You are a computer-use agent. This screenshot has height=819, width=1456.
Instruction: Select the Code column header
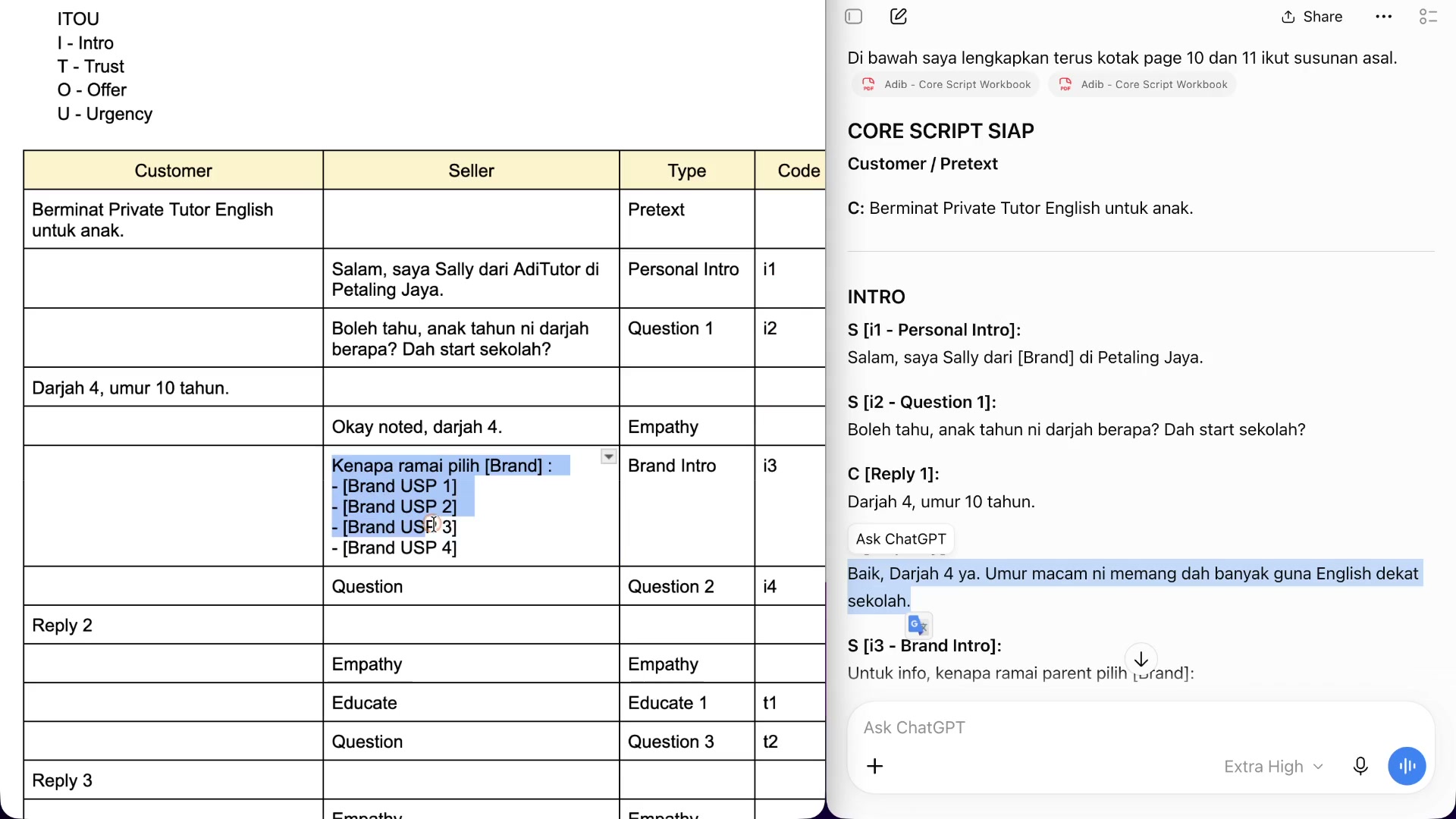click(791, 171)
